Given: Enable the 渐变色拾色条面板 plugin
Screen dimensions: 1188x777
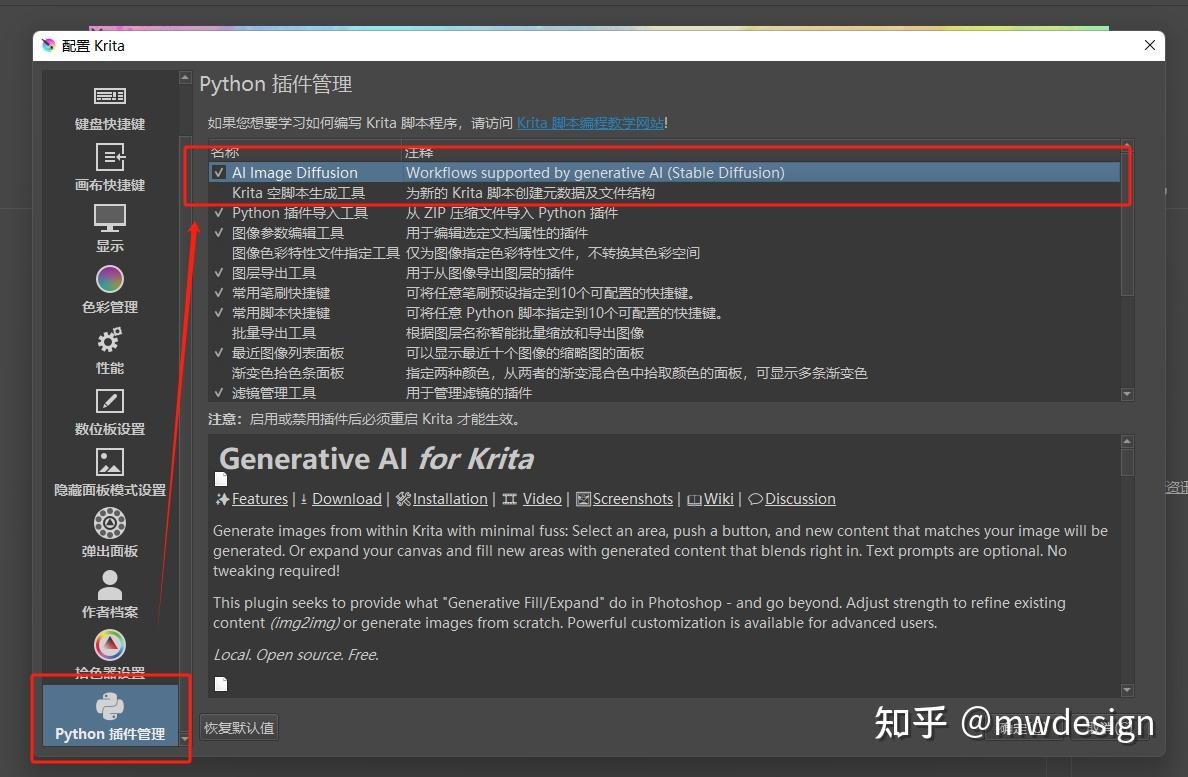Looking at the screenshot, I should click(x=218, y=372).
